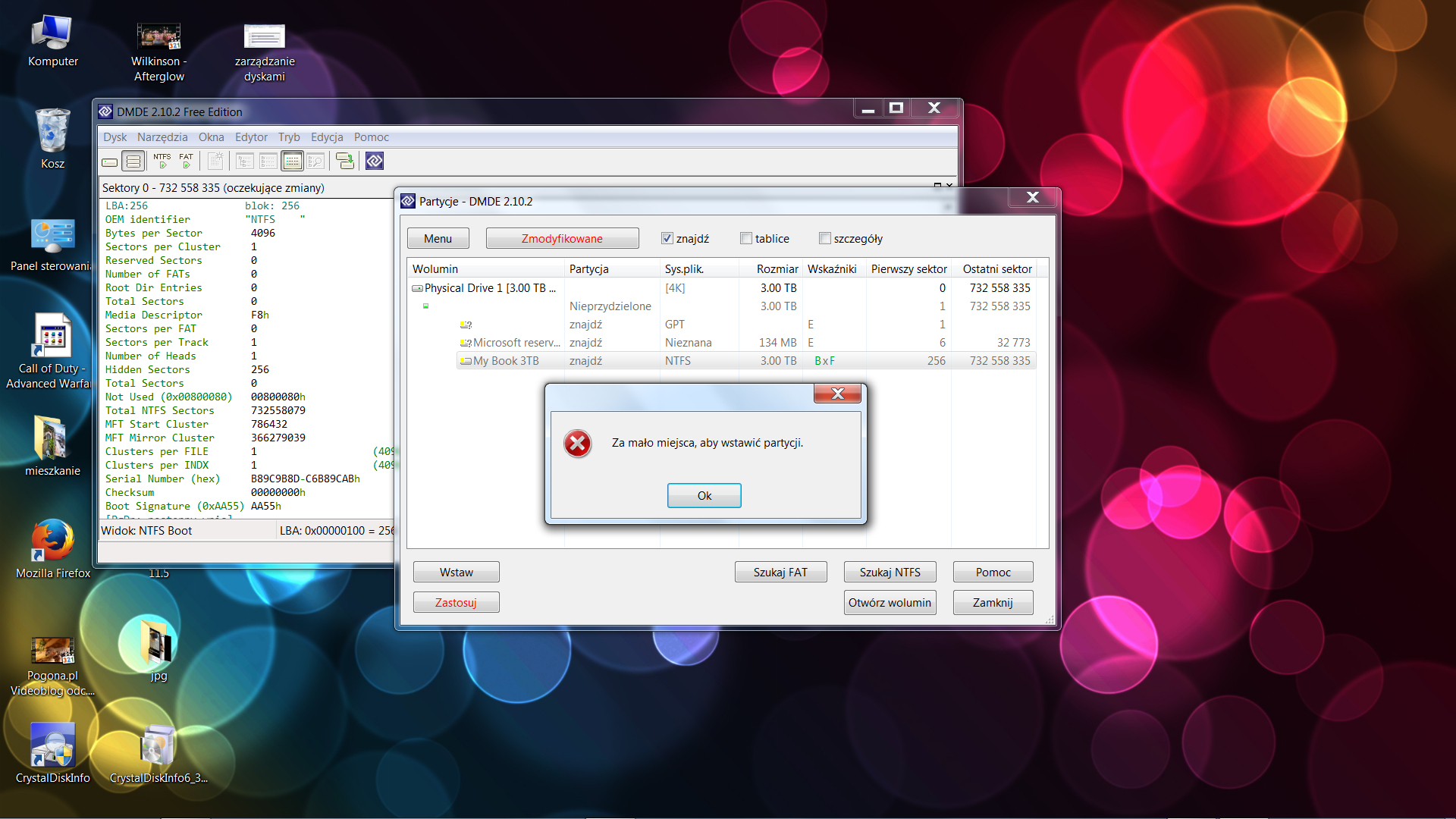This screenshot has height=819, width=1456.
Task: Open the Edytor menu
Action: click(x=251, y=137)
